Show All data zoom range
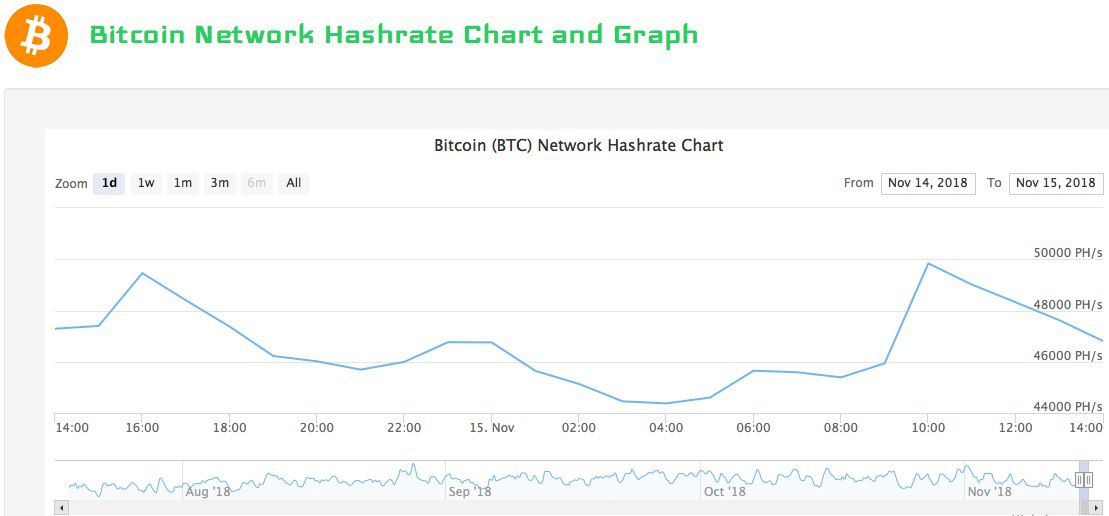1109x516 pixels. click(294, 183)
